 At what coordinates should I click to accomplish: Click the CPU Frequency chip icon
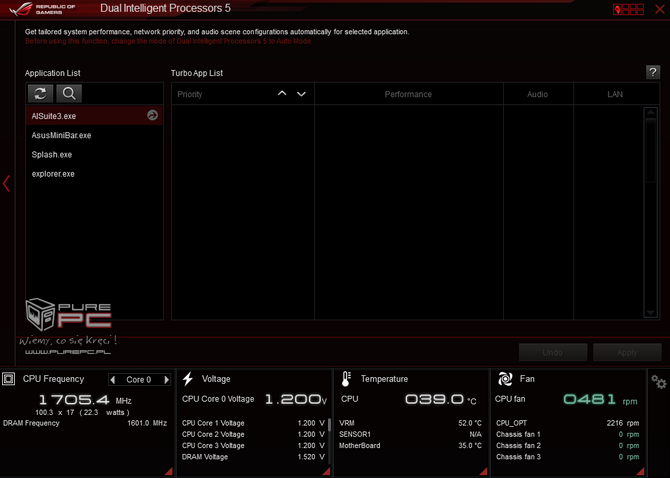[9, 379]
